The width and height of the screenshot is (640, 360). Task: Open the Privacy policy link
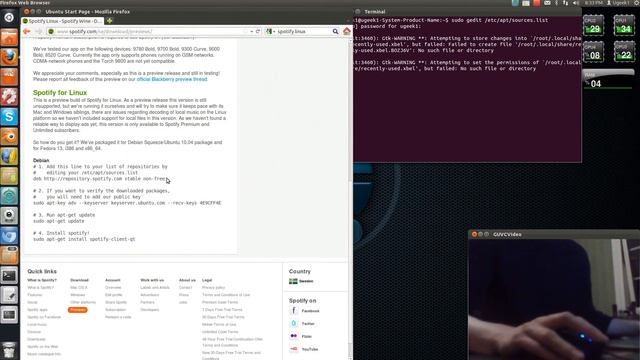[213, 287]
